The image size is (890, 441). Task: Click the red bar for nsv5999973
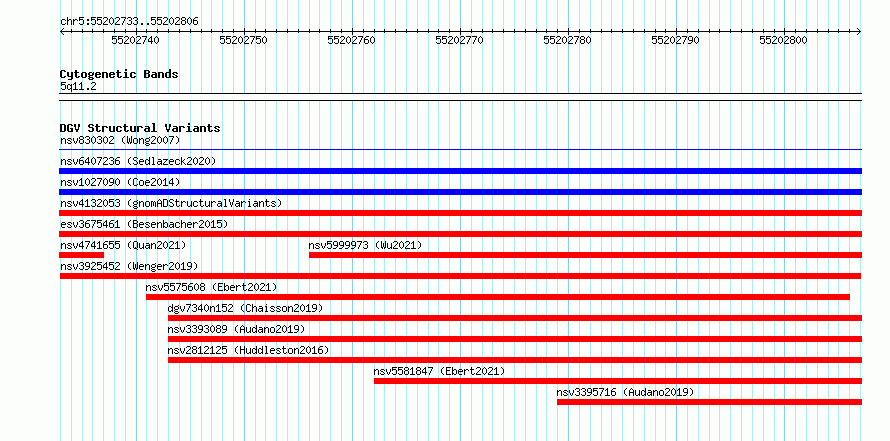(586, 255)
